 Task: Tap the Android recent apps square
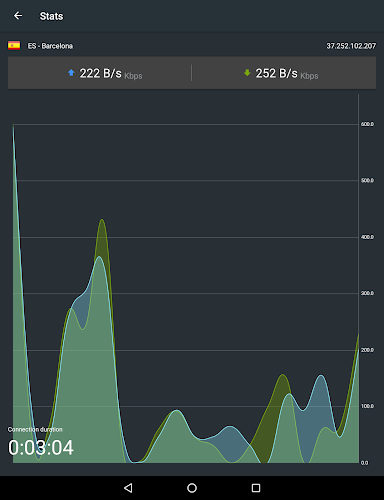(256, 488)
